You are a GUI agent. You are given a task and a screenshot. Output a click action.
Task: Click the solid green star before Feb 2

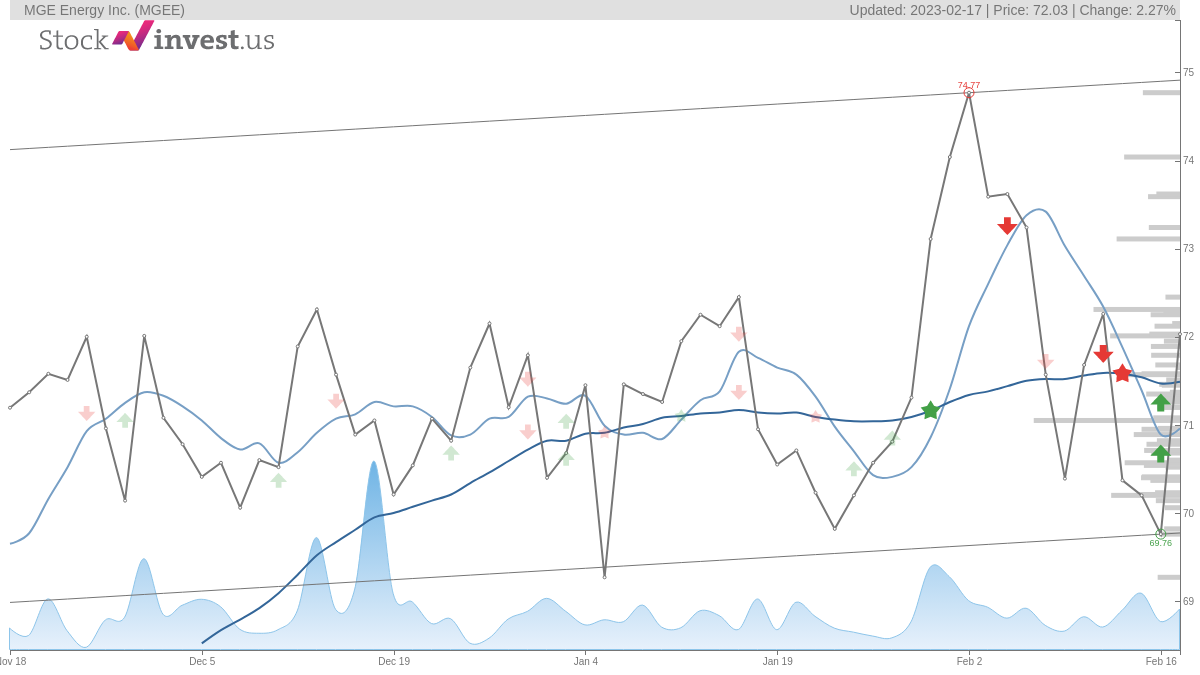pyautogui.click(x=930, y=410)
